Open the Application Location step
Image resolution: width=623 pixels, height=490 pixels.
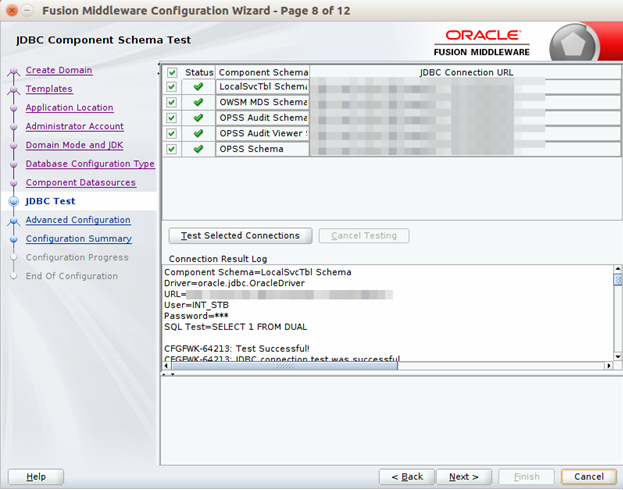click(70, 108)
